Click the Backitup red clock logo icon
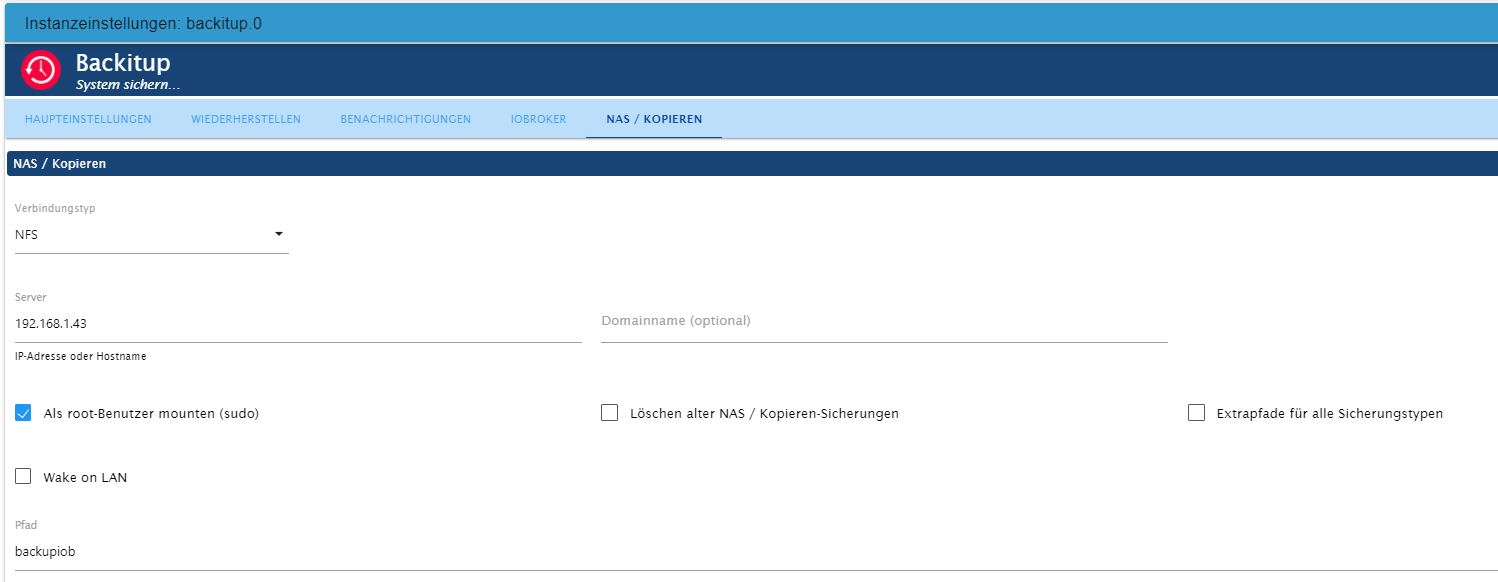This screenshot has width=1498, height=582. 41,70
